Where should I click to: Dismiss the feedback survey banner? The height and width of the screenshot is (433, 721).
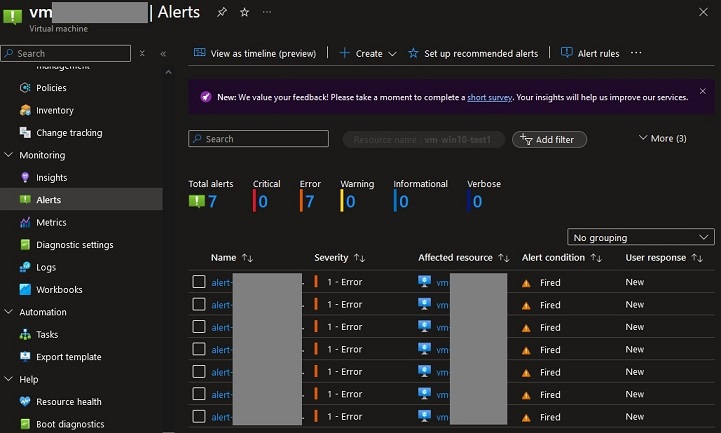[x=703, y=91]
